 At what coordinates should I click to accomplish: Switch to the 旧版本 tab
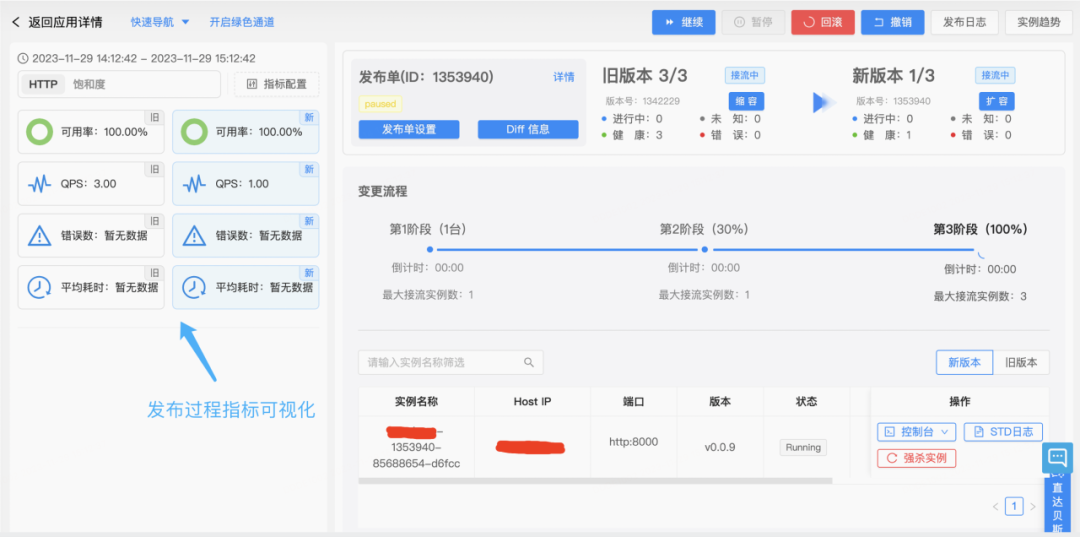tap(1021, 362)
